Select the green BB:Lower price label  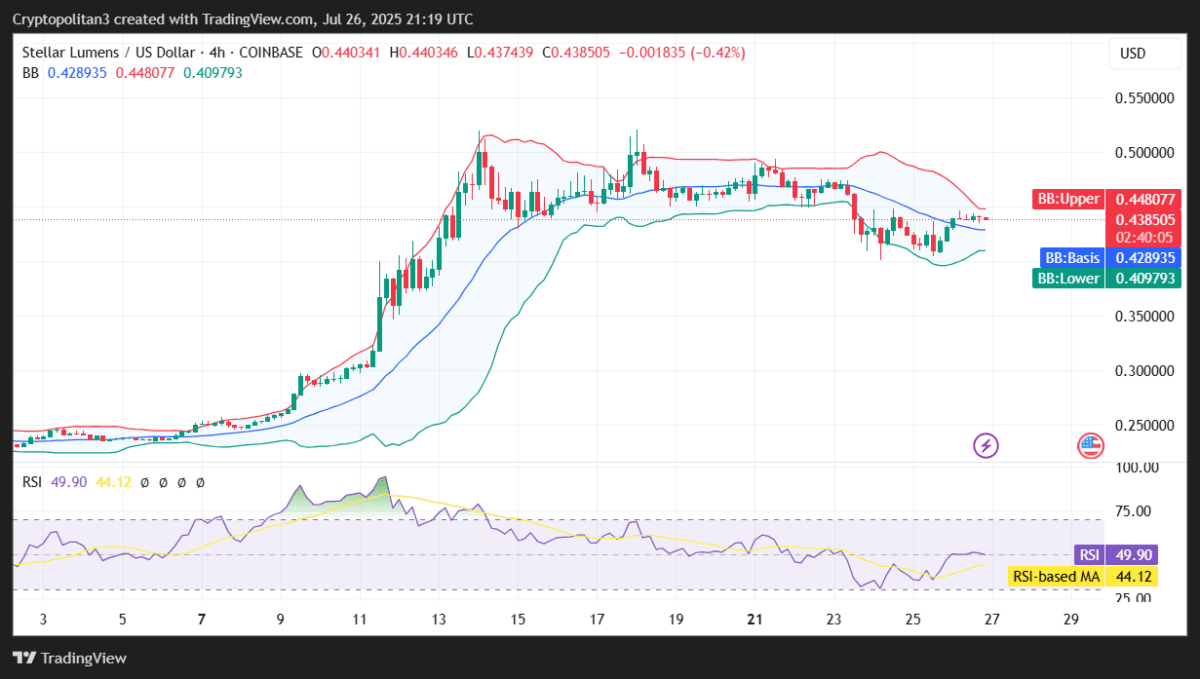(1067, 278)
